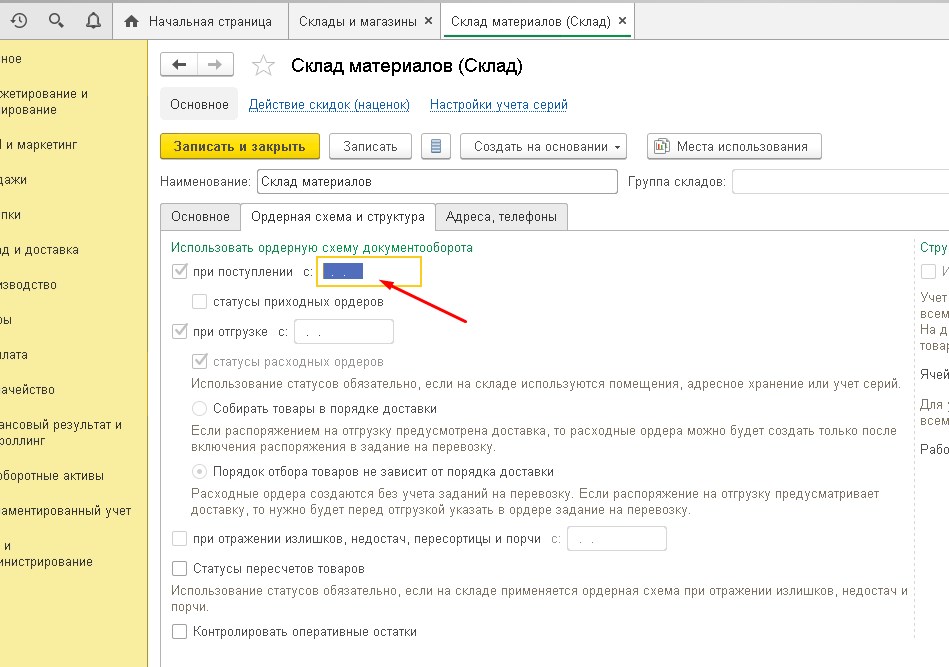The width and height of the screenshot is (949, 667).
Task: Select Собирать товары в порядке доставки radio
Action: (199, 409)
